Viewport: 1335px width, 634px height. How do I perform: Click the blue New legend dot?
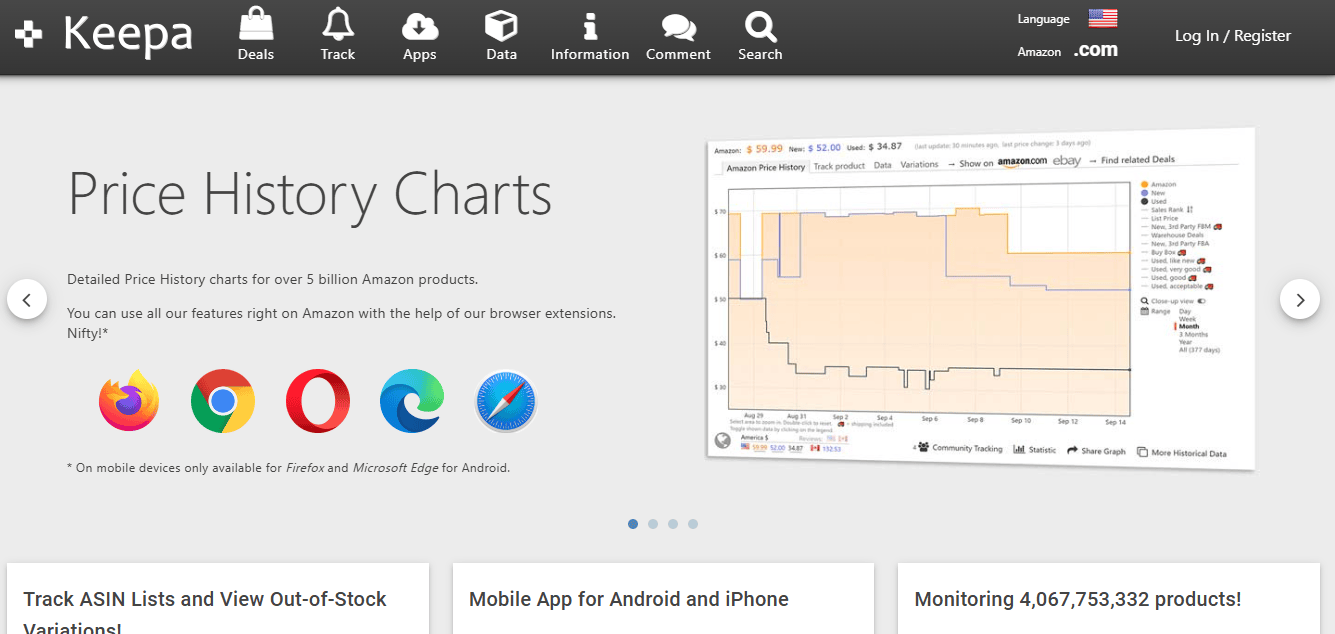click(1144, 193)
